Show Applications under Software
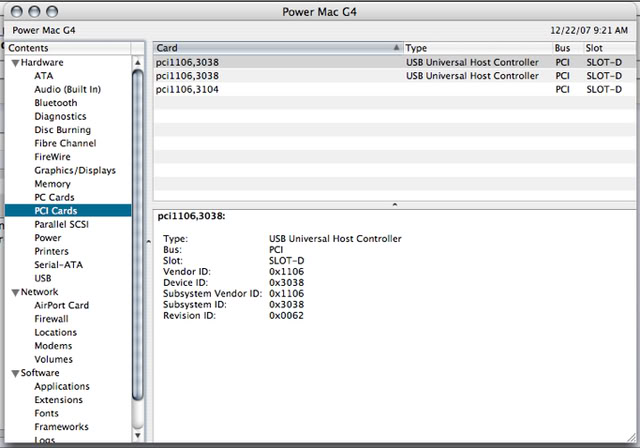Image resolution: width=640 pixels, height=448 pixels. pyautogui.click(x=62, y=386)
